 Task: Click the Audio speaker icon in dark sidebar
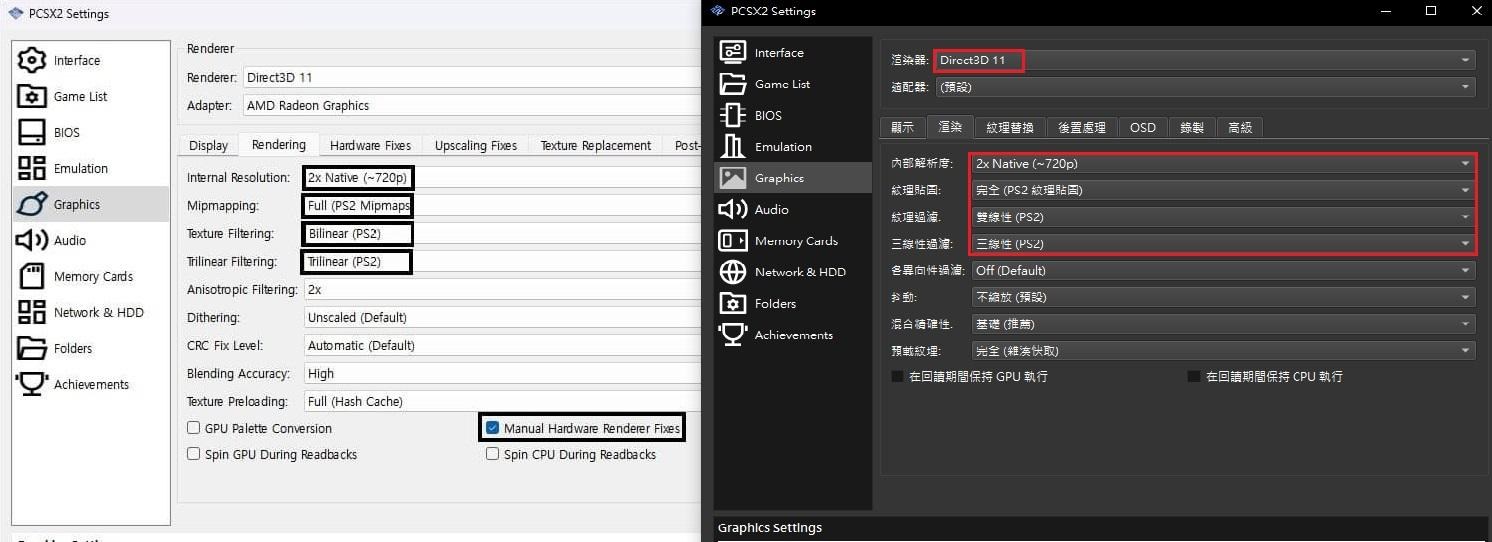(x=733, y=209)
